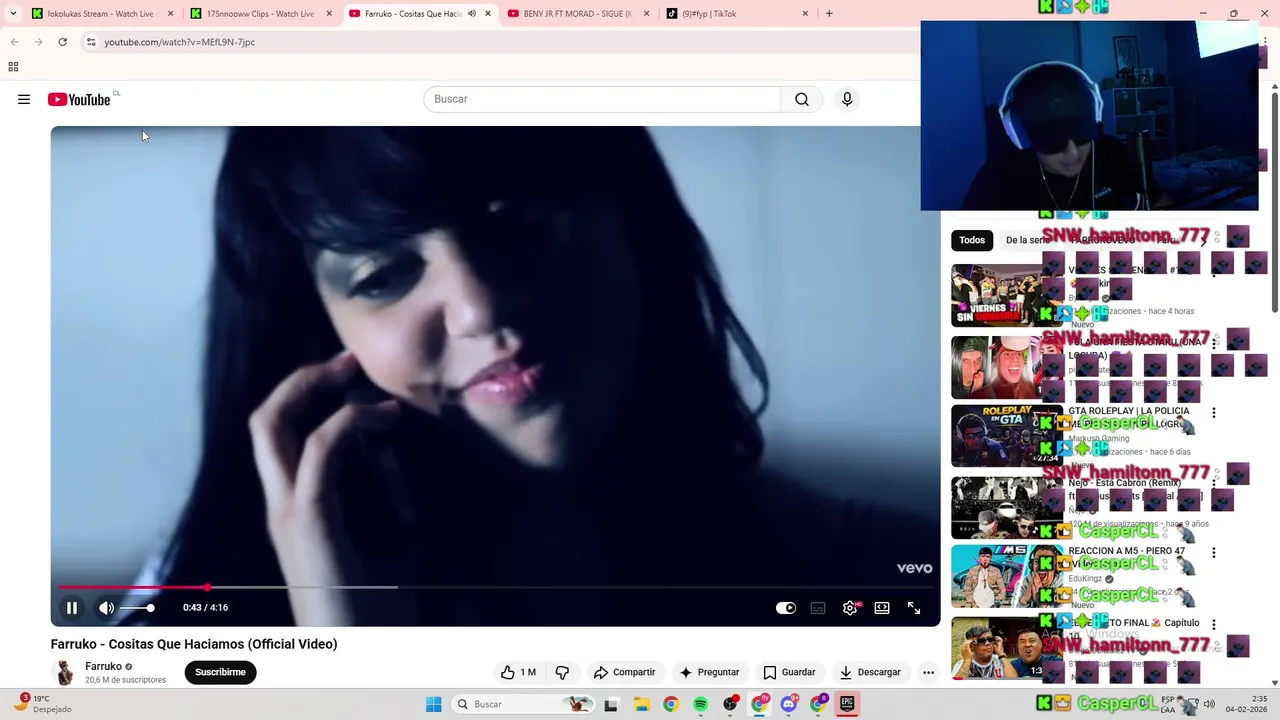This screenshot has height=720, width=1280.
Task: Add a new browser tab
Action: click(829, 14)
